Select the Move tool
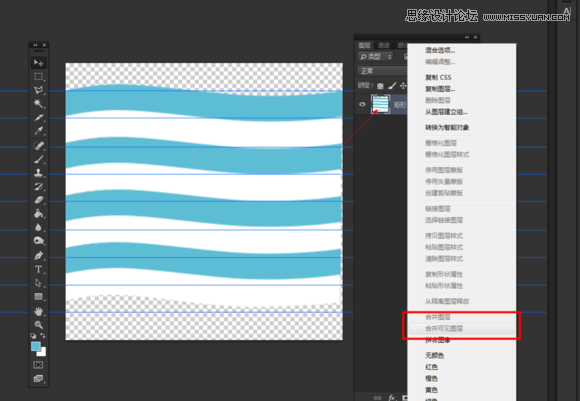The height and width of the screenshot is (401, 580). point(38,63)
